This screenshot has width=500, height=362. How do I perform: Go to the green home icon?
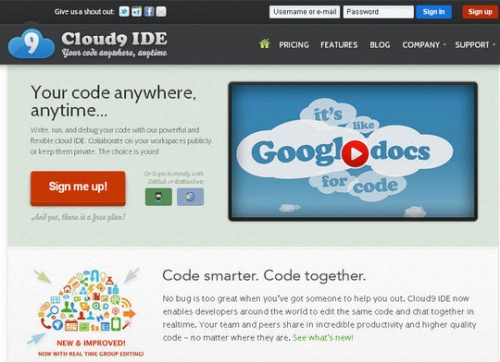point(264,44)
